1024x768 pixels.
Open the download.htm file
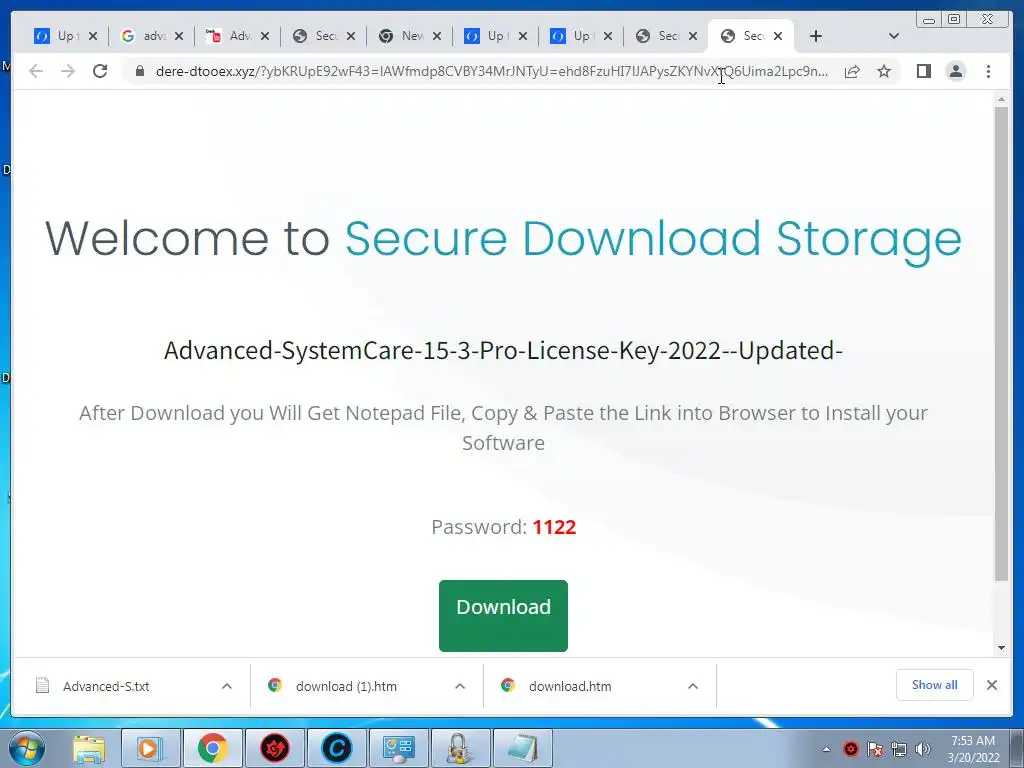coord(569,686)
